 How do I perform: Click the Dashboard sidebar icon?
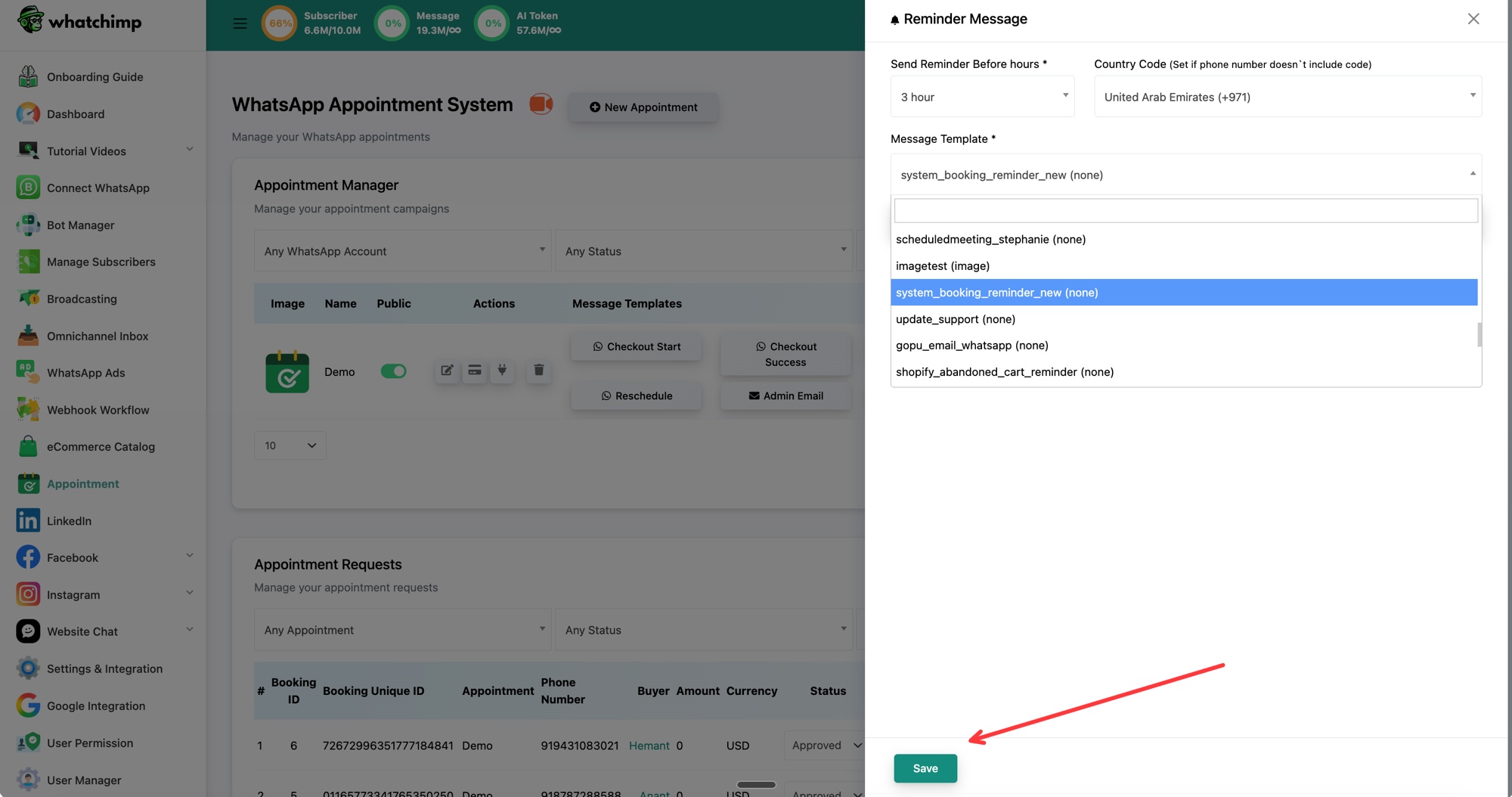(28, 113)
